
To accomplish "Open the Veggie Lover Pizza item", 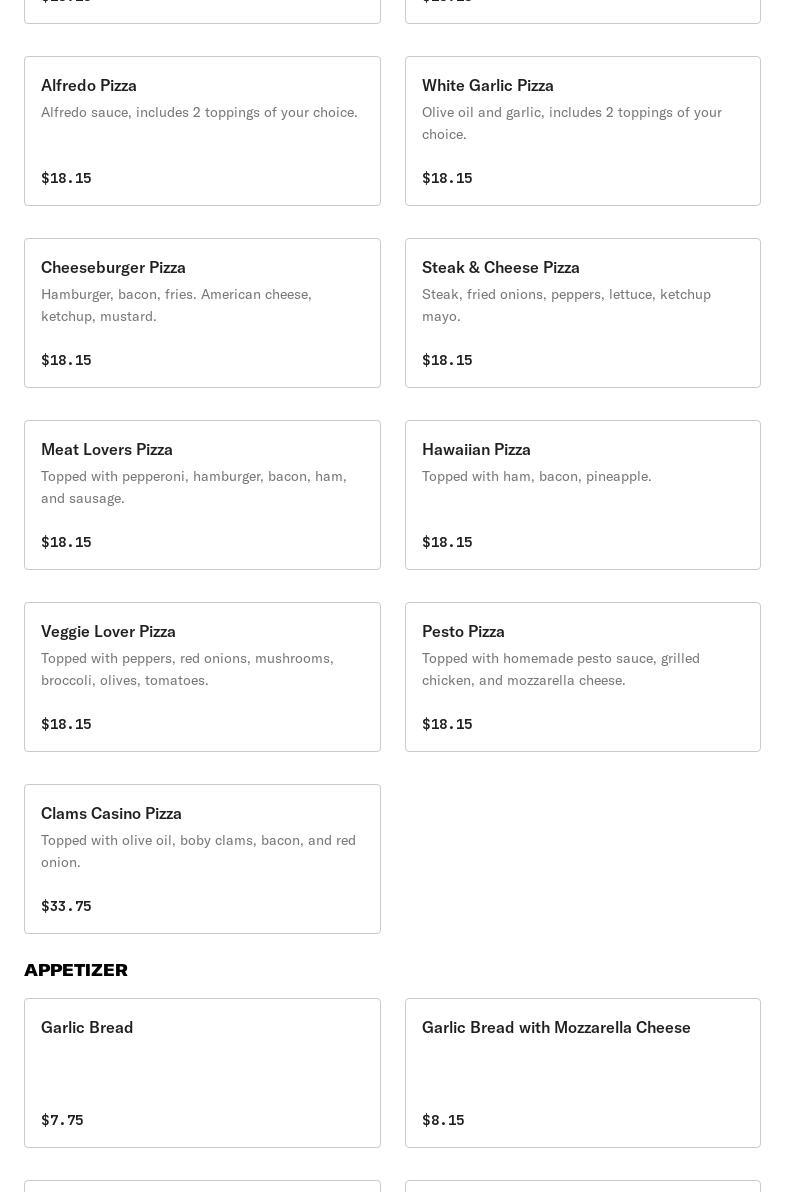I will pos(202,677).
